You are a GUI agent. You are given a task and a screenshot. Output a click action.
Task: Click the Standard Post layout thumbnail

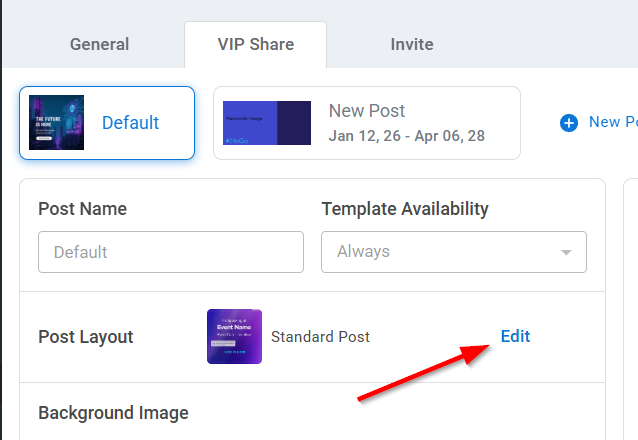pos(234,336)
